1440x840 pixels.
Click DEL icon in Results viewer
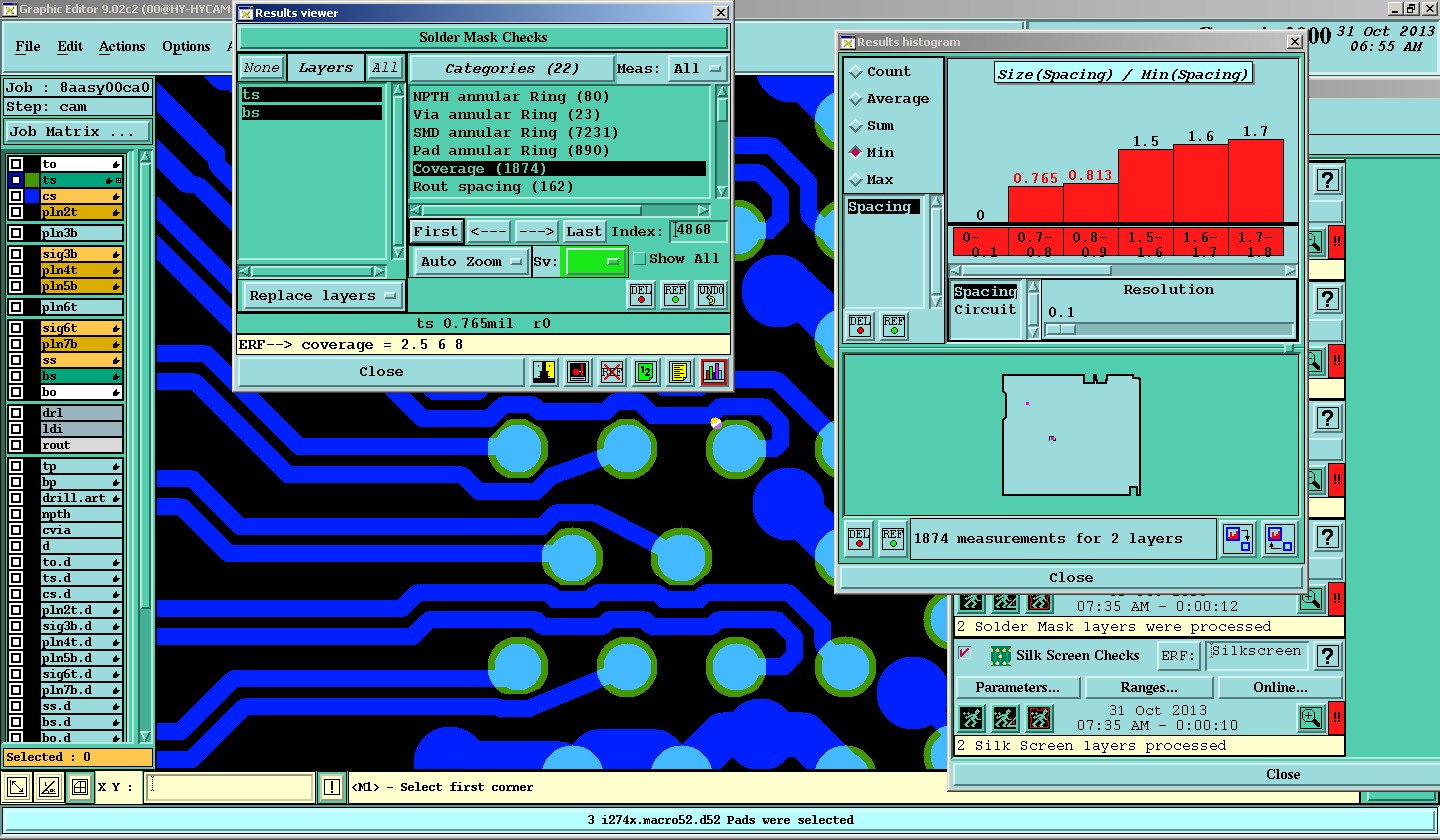[641, 295]
